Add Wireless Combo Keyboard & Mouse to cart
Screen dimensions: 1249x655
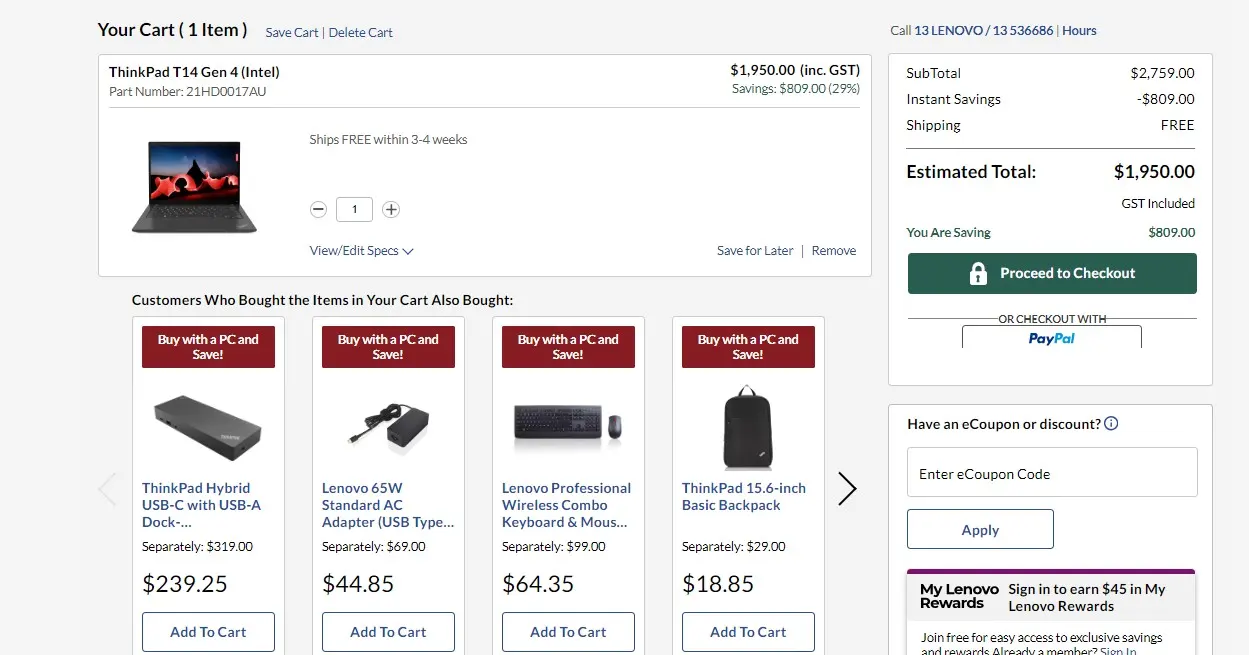click(568, 632)
